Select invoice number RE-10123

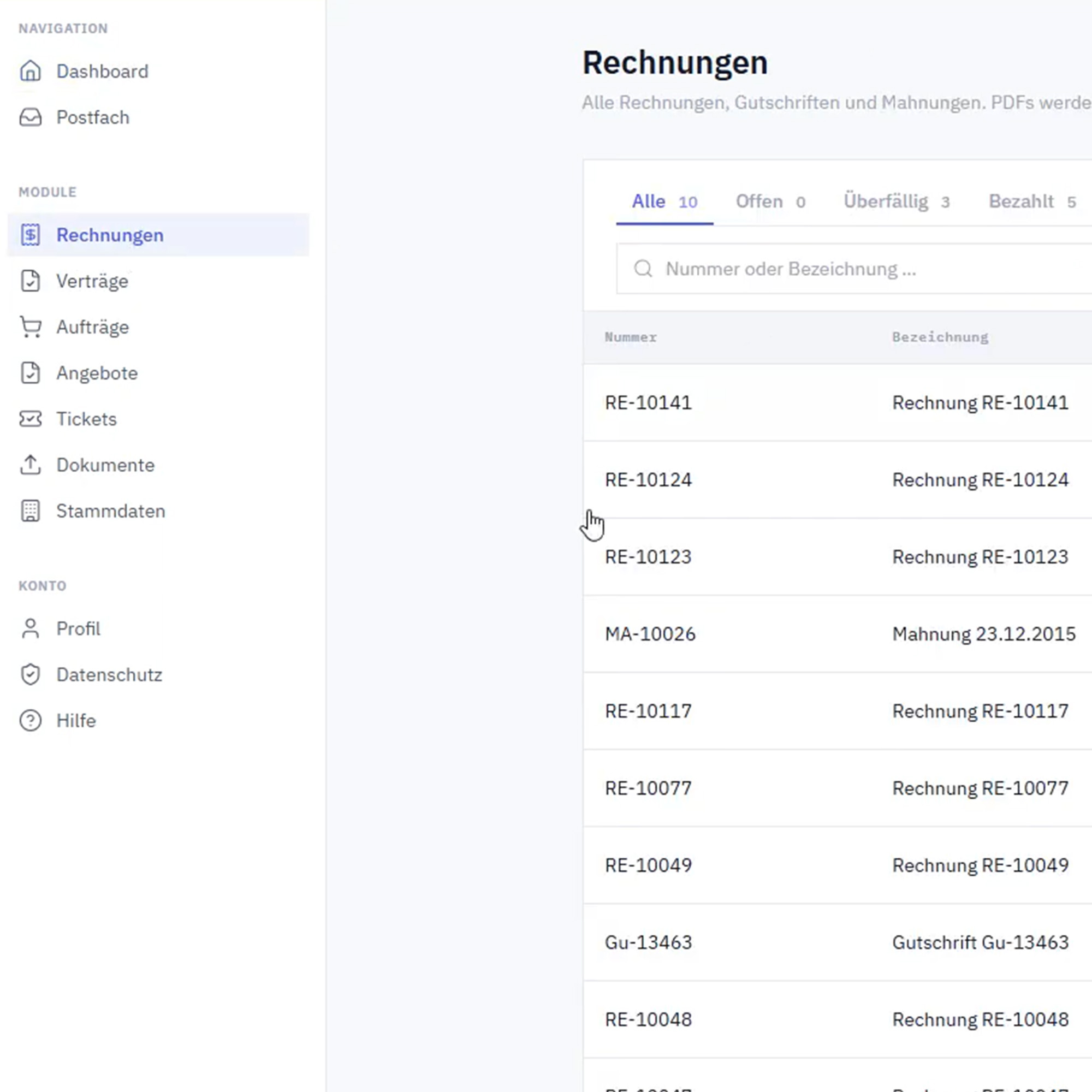pyautogui.click(x=648, y=557)
